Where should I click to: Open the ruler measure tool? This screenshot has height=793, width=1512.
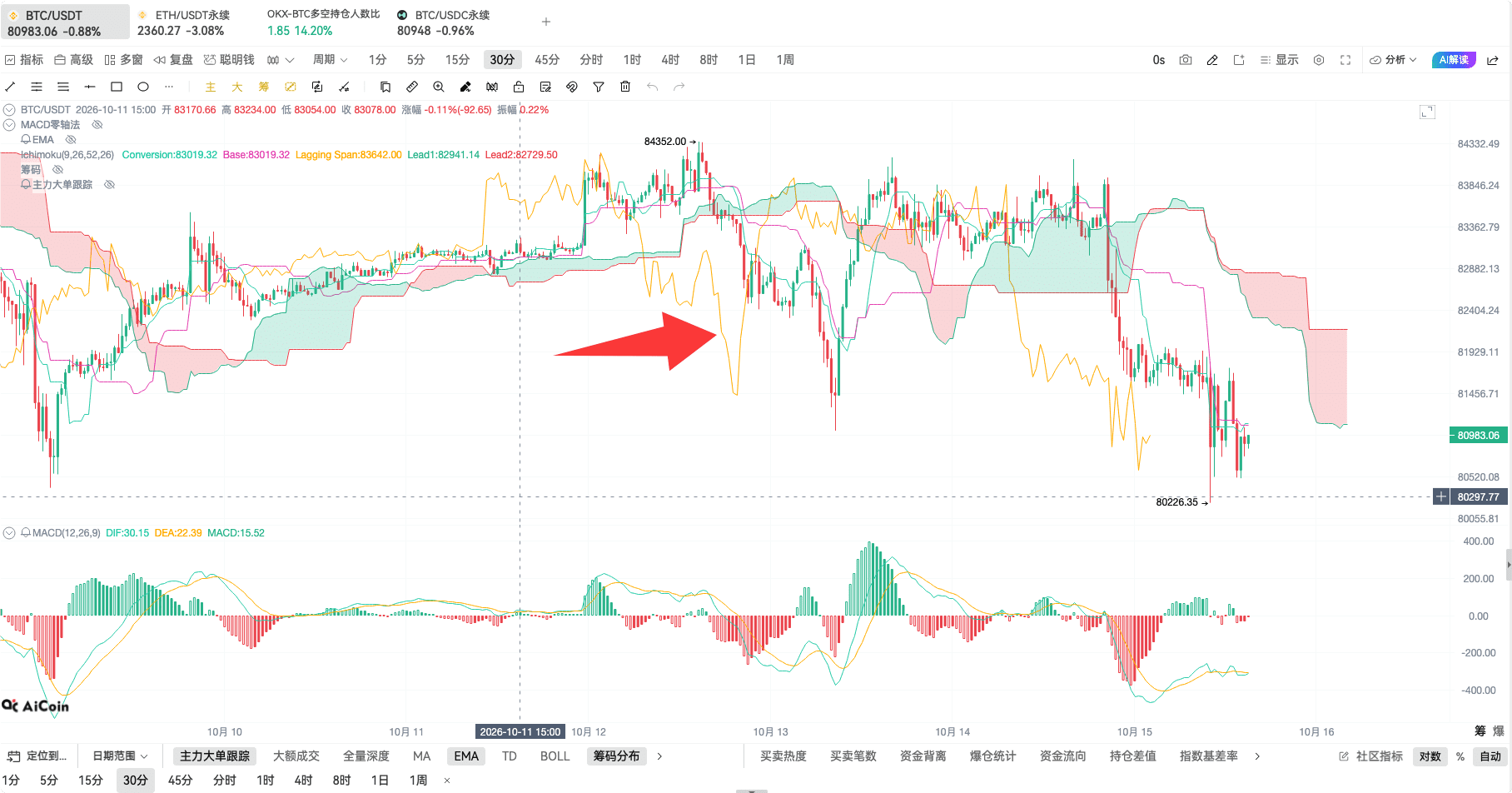click(x=412, y=87)
